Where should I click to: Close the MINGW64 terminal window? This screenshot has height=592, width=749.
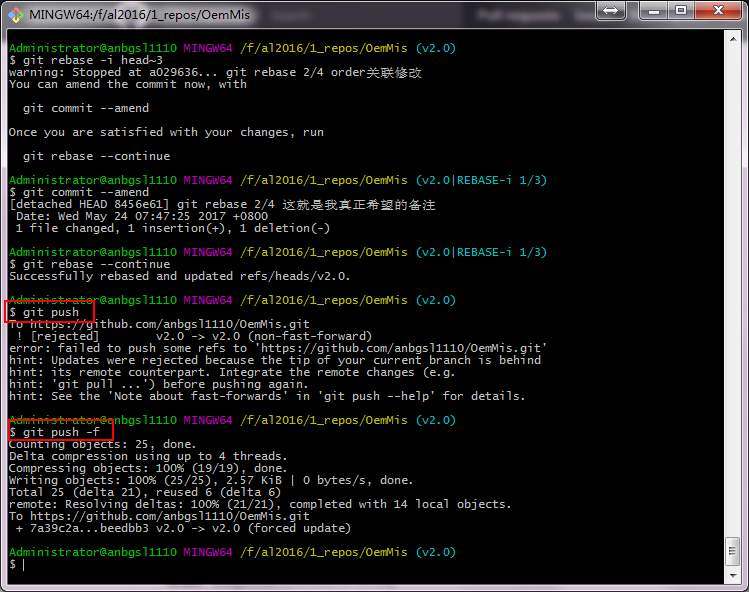718,11
